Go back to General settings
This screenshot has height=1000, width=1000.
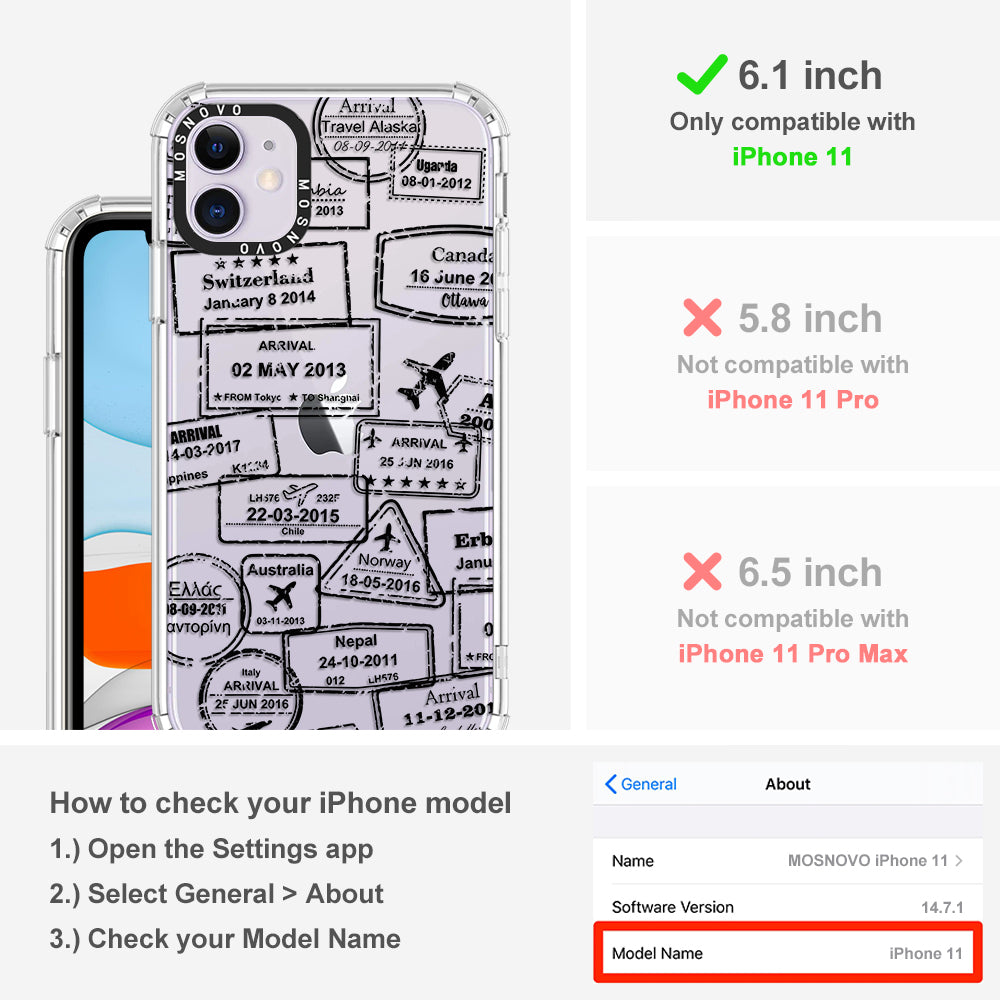click(x=640, y=784)
